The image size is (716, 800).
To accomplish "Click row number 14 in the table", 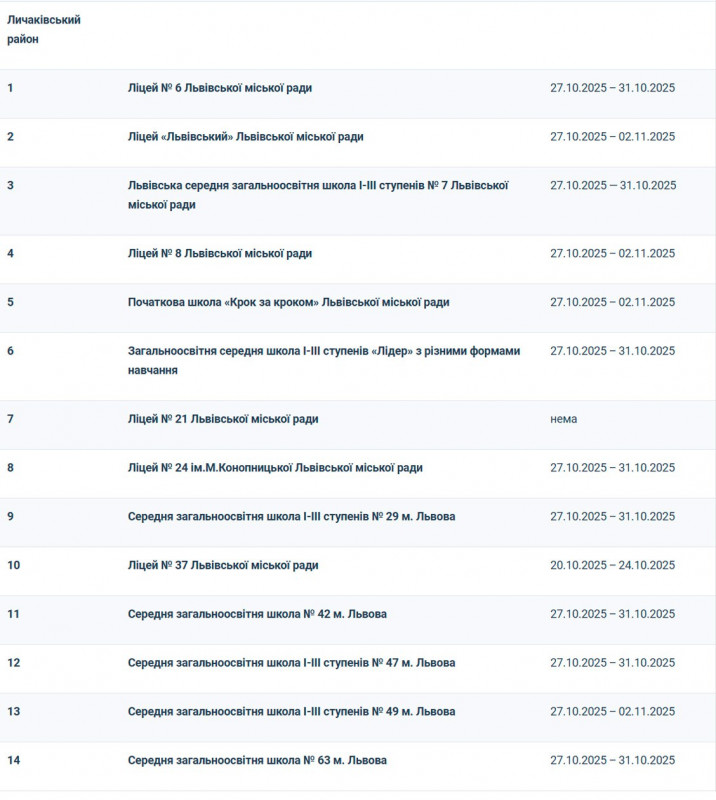I will pos(14,761).
